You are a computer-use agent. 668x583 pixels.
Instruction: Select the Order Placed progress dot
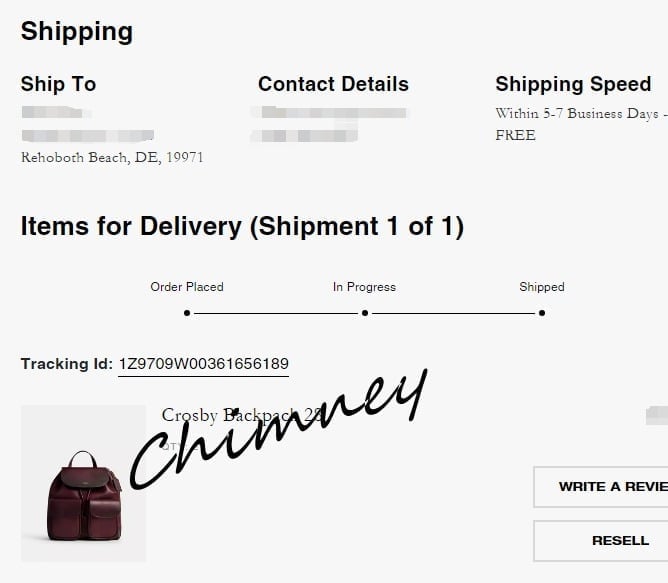[x=187, y=313]
